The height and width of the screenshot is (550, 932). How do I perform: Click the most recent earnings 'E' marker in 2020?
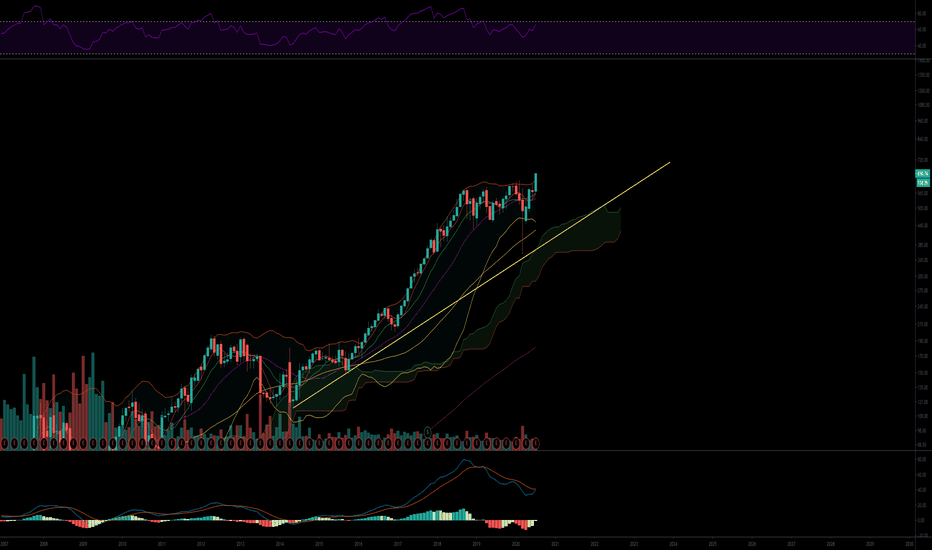[x=536, y=443]
